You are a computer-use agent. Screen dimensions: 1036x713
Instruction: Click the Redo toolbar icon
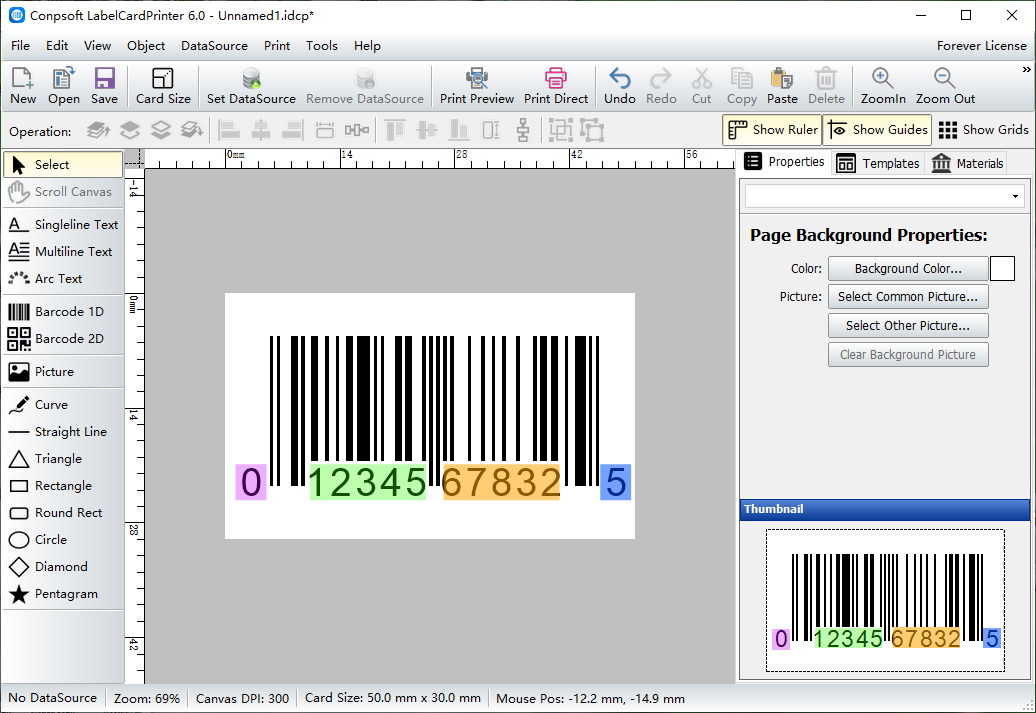click(661, 86)
